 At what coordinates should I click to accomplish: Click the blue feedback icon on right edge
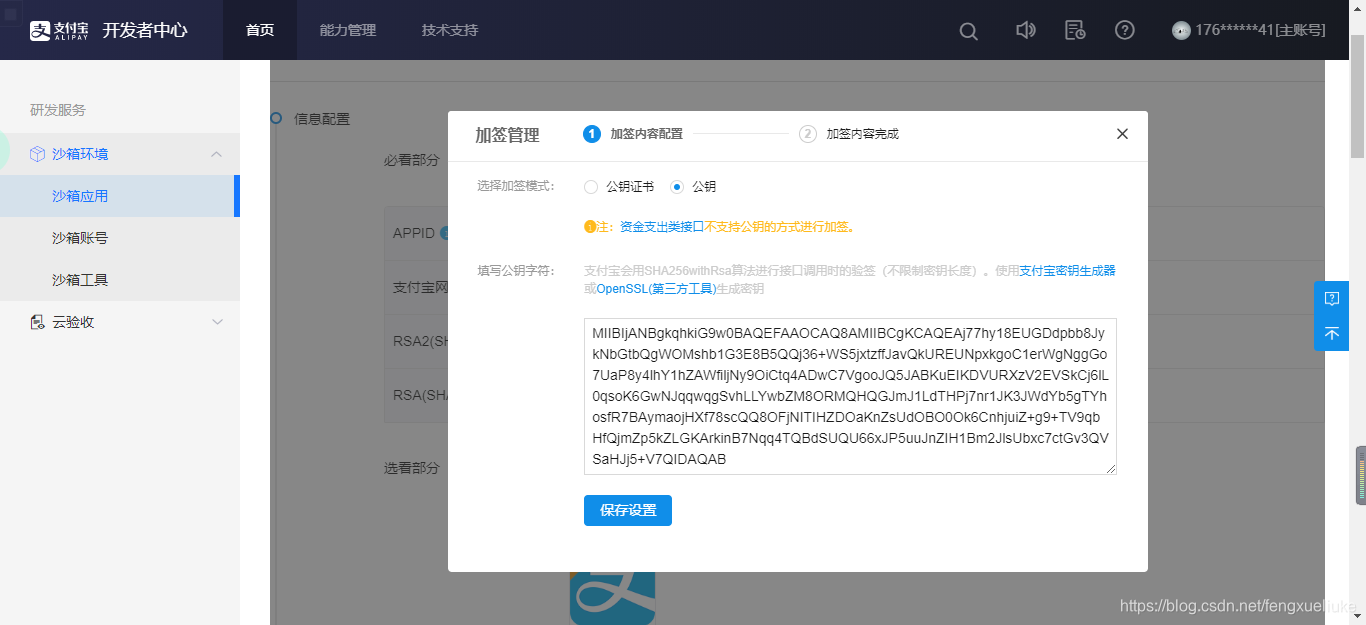1331,298
